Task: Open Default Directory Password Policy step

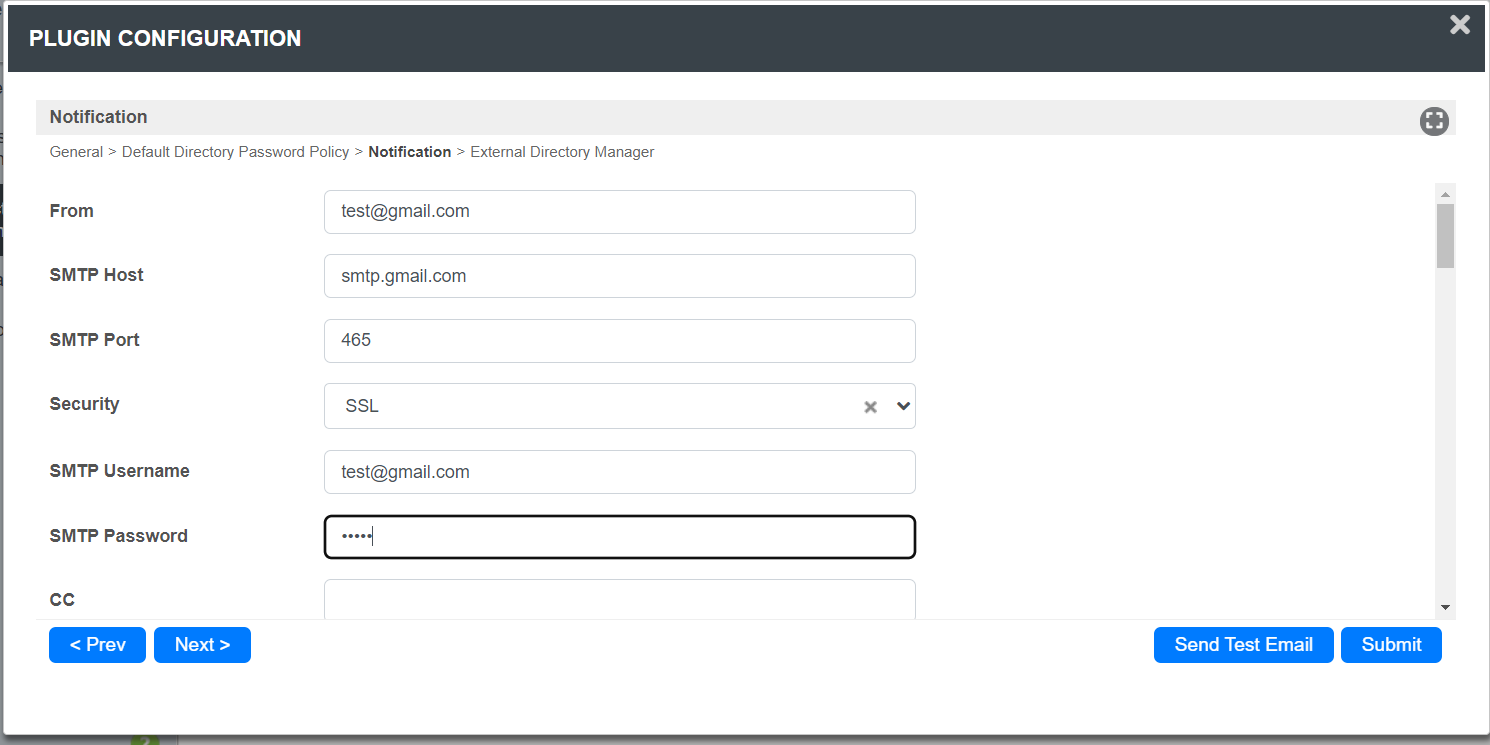Action: 235,152
